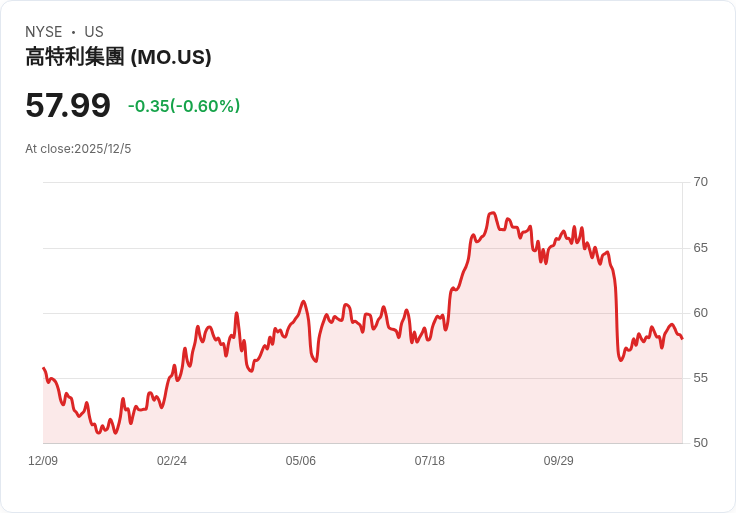
Task: Click the right end of the price line
Action: 682,338
